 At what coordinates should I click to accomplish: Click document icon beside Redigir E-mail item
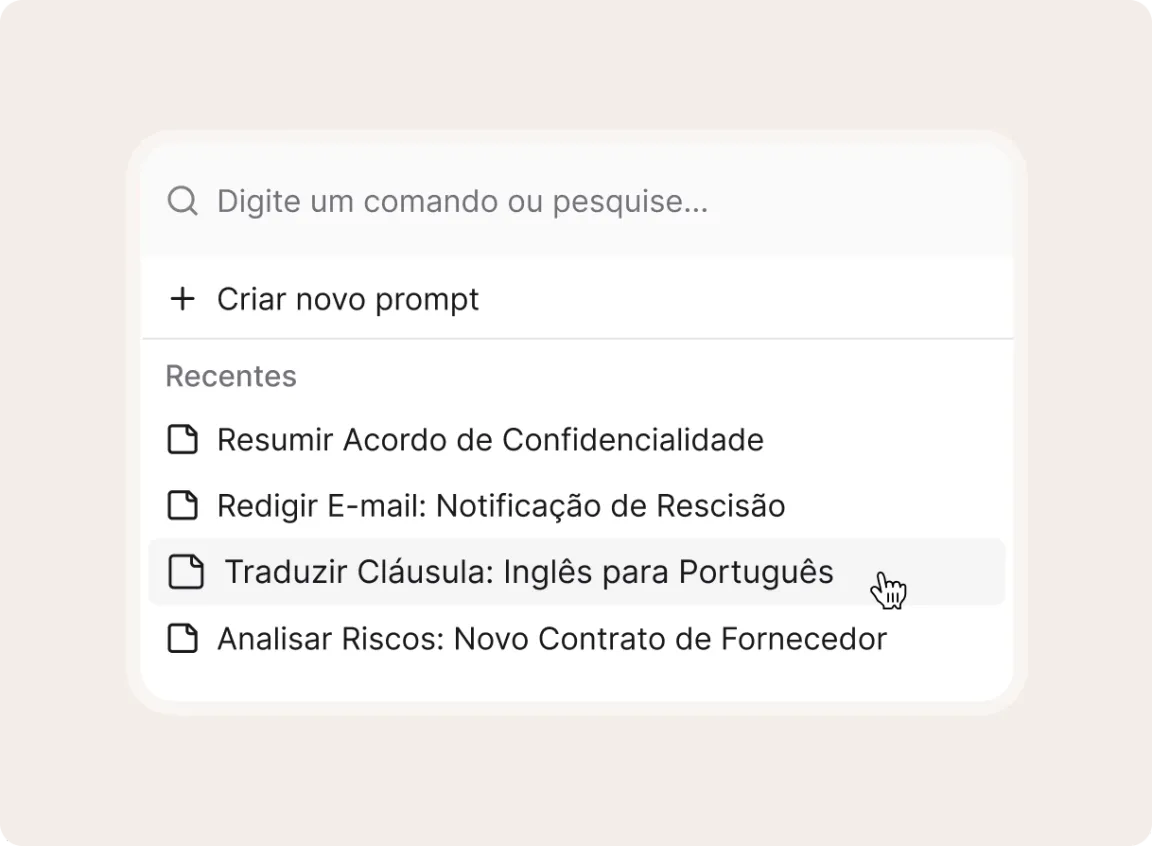pyautogui.click(x=182, y=505)
